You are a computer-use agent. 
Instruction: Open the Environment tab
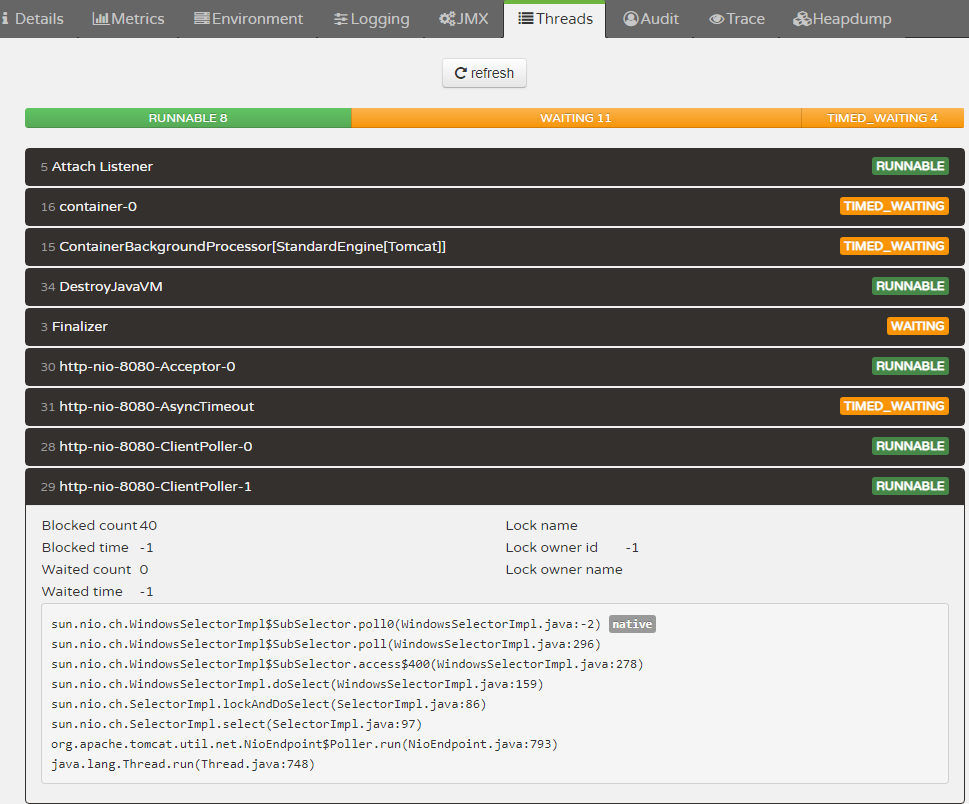(x=248, y=19)
